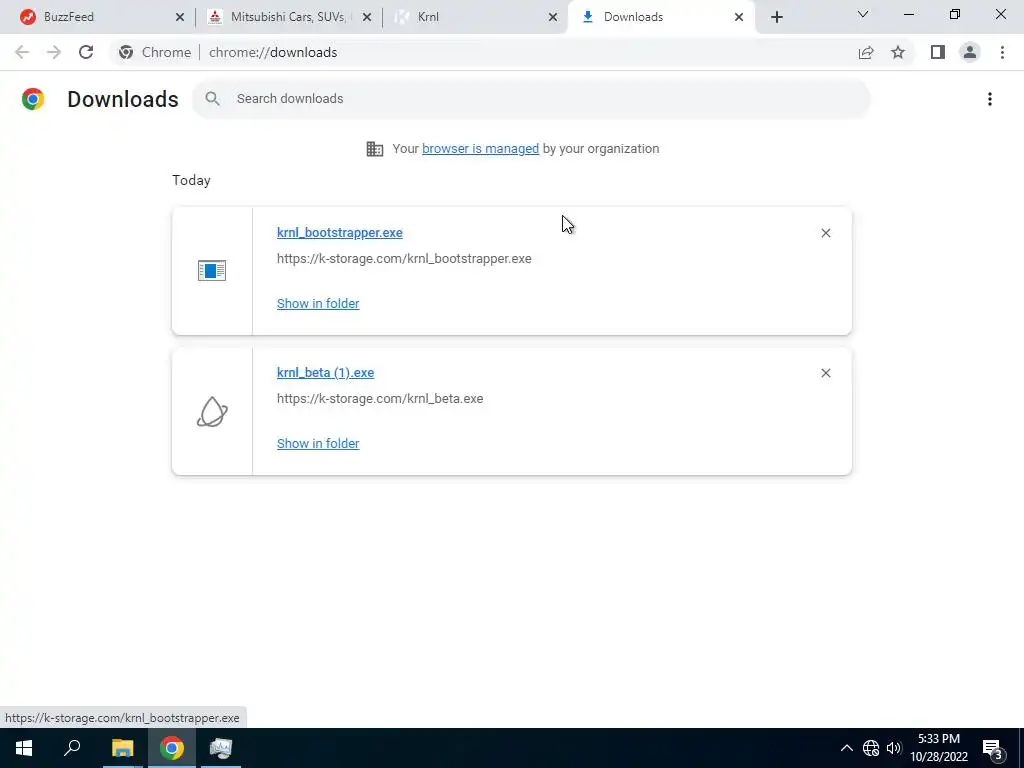Click the Chrome logo beside Downloads

(x=33, y=99)
